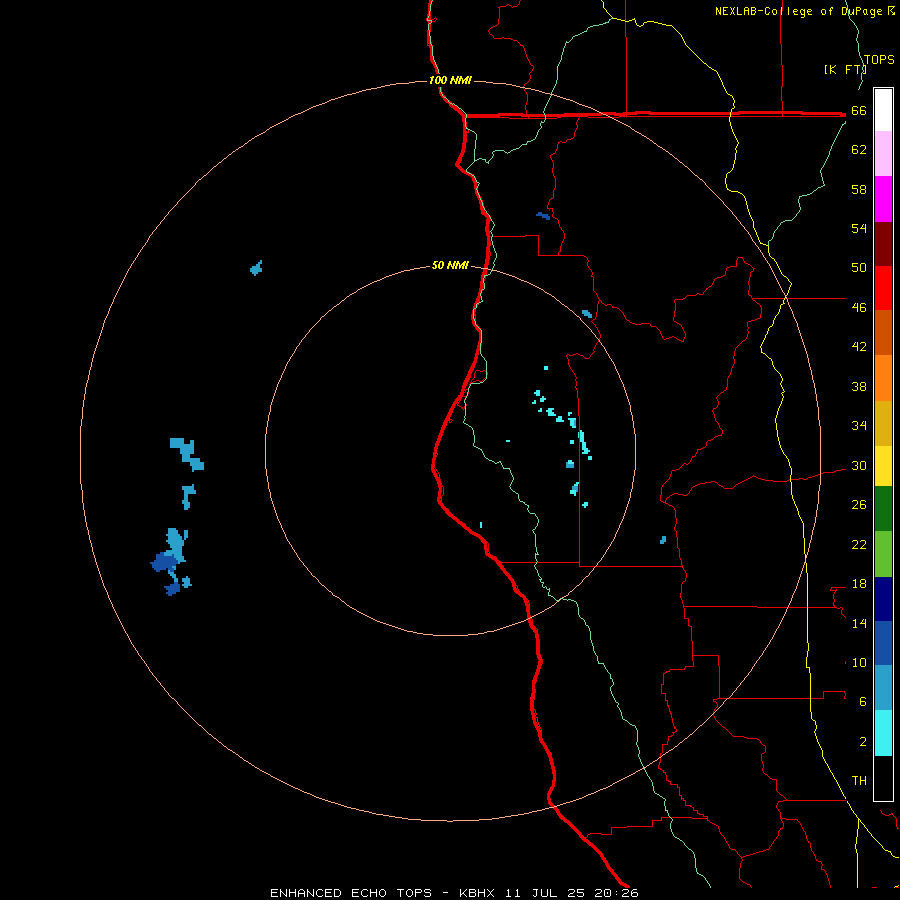Click the legend value "58"

(x=859, y=189)
